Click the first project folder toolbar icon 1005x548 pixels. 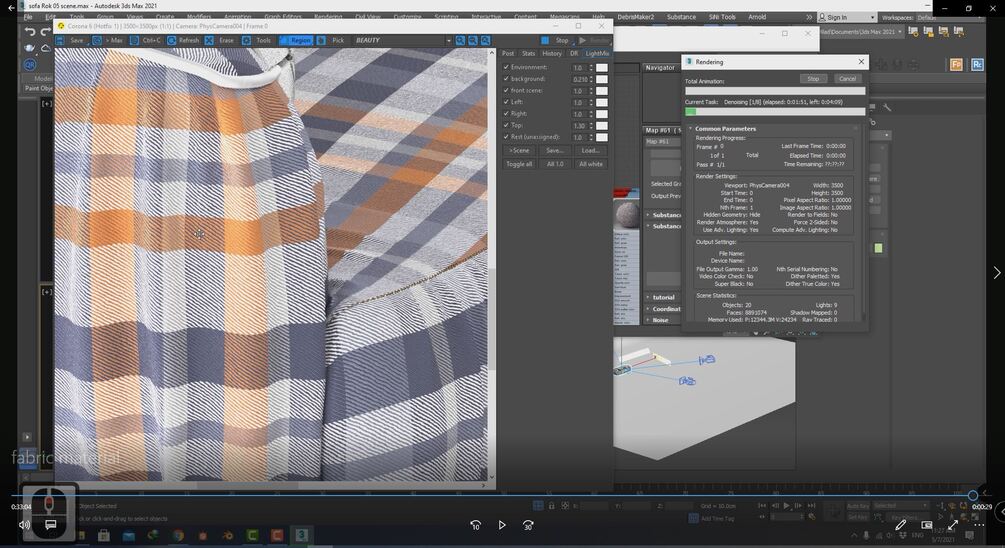[x=913, y=31]
